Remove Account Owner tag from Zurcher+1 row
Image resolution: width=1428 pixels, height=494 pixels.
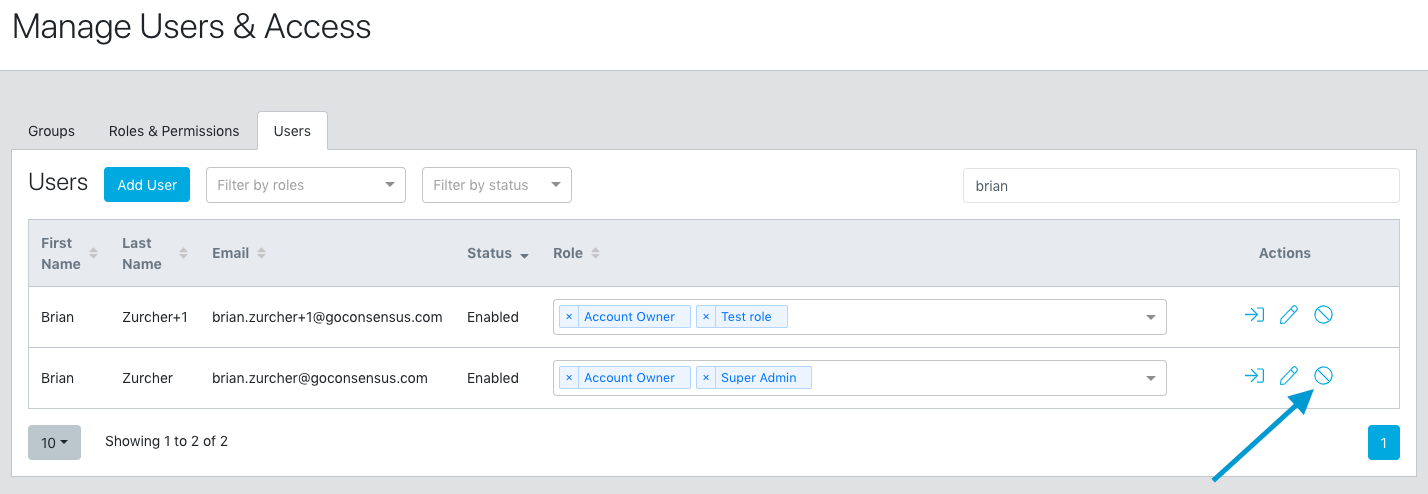[569, 317]
